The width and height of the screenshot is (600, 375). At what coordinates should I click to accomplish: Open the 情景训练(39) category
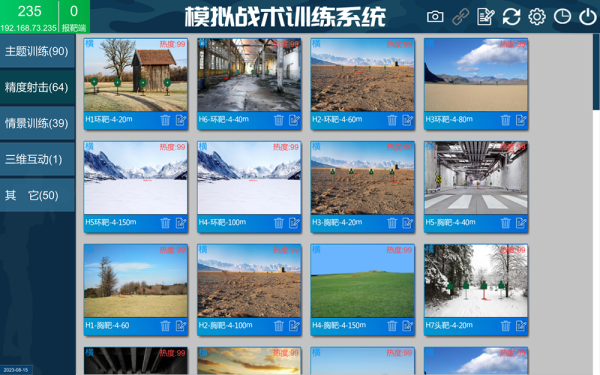click(37, 123)
